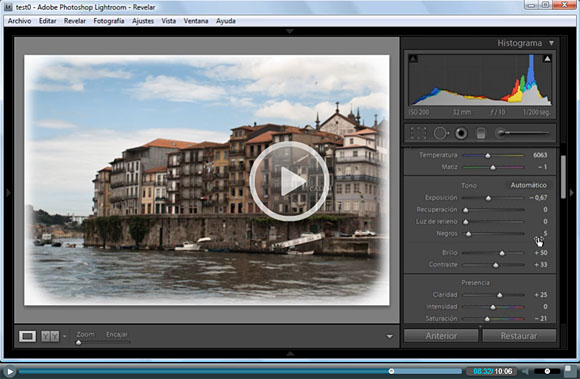Viewport: 580px width, 379px height.
Task: Show the bottom filmstrip panel
Action: pyautogui.click(x=290, y=354)
